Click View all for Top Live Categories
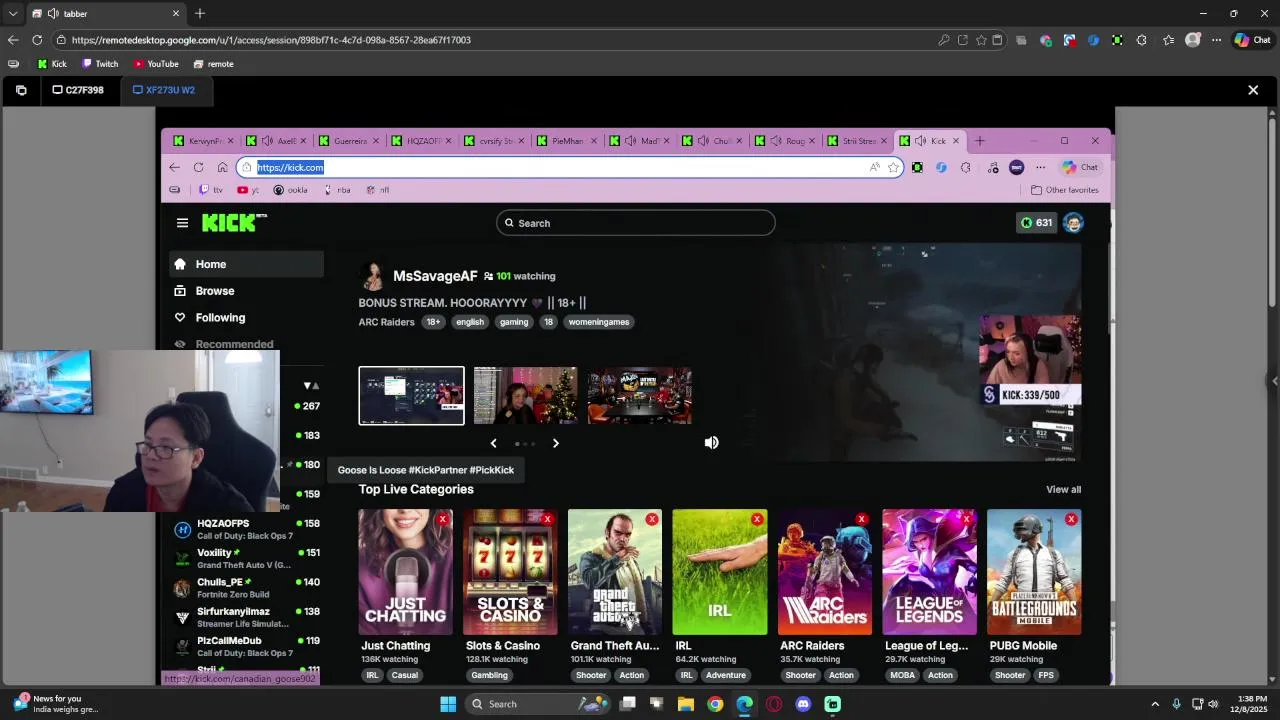The image size is (1280, 720). pyautogui.click(x=1063, y=490)
